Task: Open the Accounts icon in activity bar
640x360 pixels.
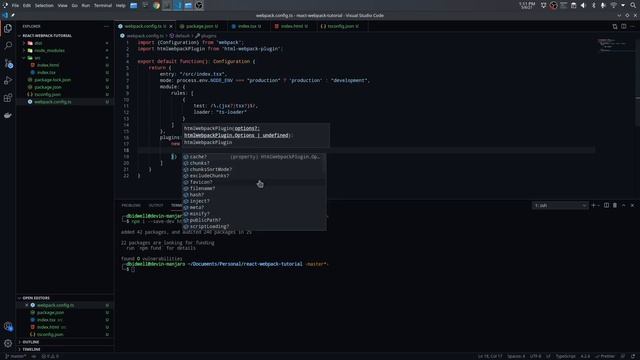Action: click(x=8, y=326)
